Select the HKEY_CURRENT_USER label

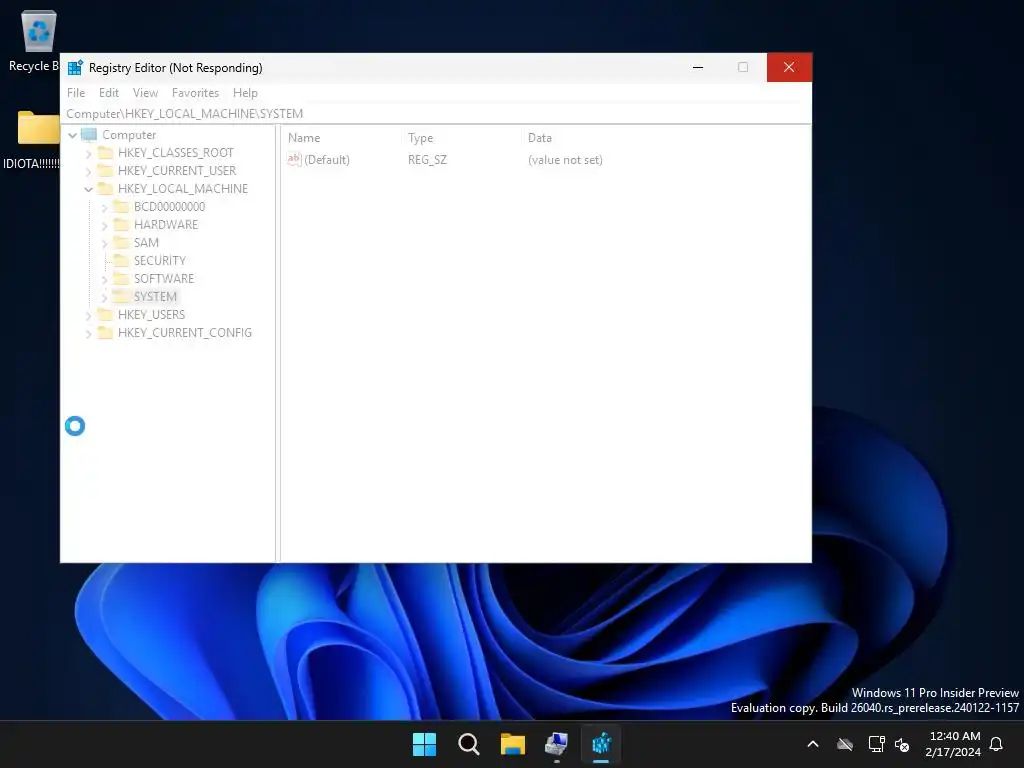[x=177, y=170]
